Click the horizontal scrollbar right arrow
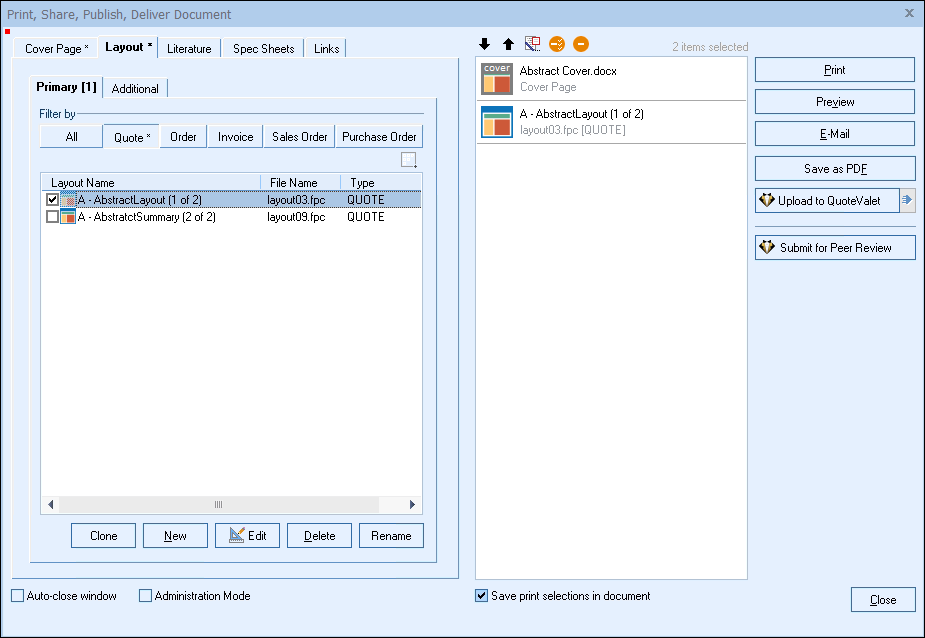The height and width of the screenshot is (638, 925). point(411,505)
